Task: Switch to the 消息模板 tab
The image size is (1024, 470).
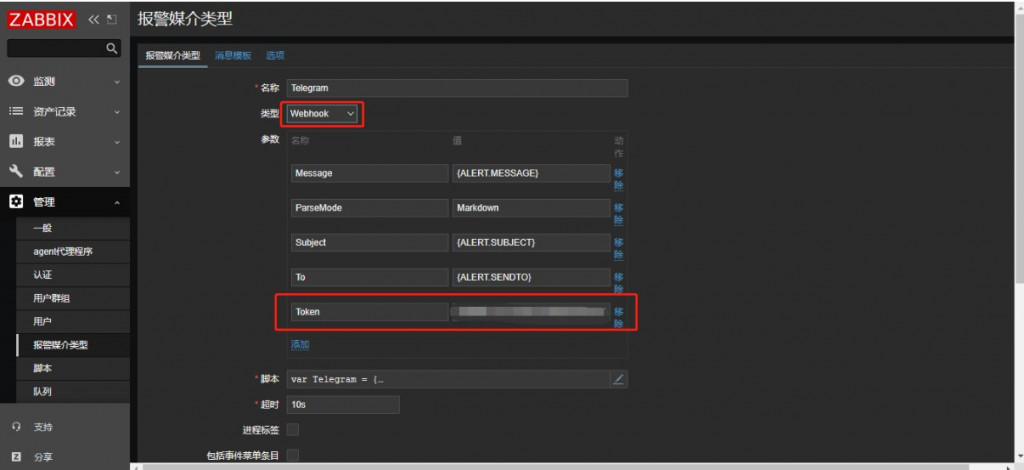Action: point(233,56)
